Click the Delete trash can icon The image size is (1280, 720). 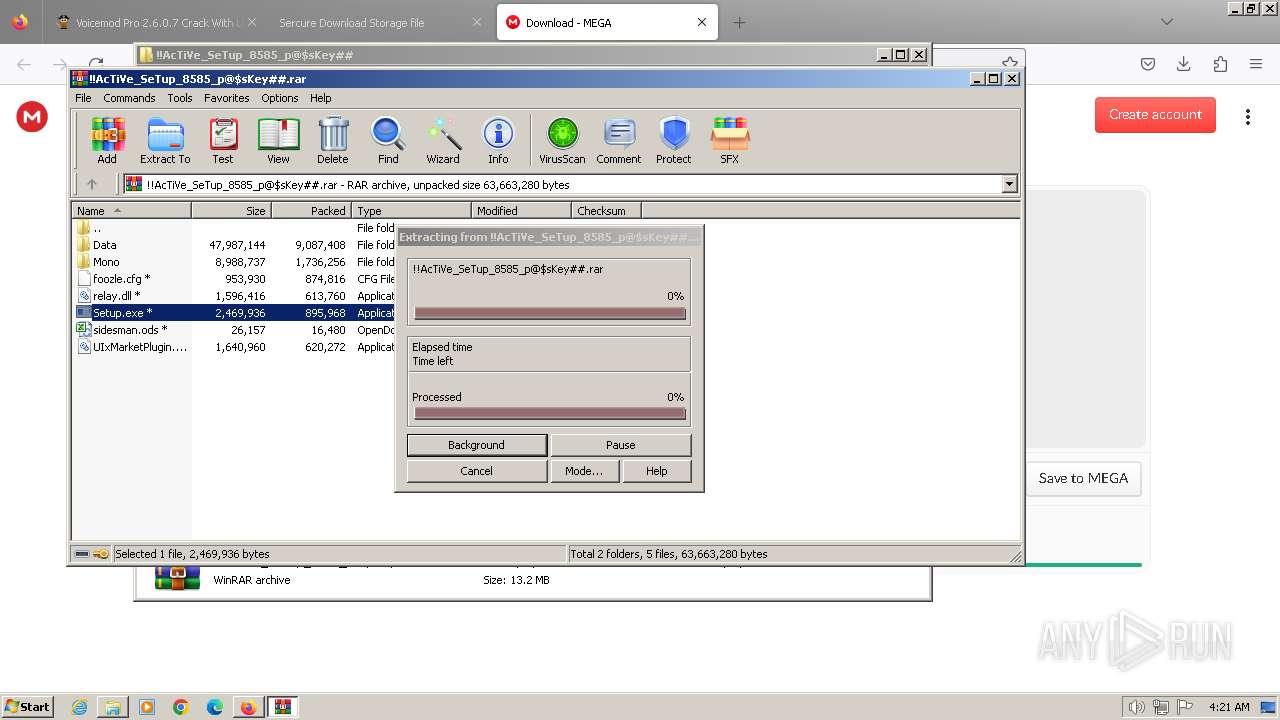click(333, 140)
